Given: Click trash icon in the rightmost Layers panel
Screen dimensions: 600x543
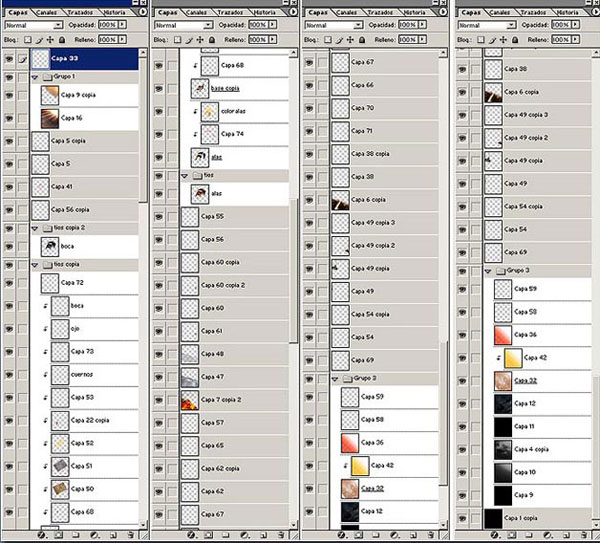Looking at the screenshot, I should (x=584, y=535).
